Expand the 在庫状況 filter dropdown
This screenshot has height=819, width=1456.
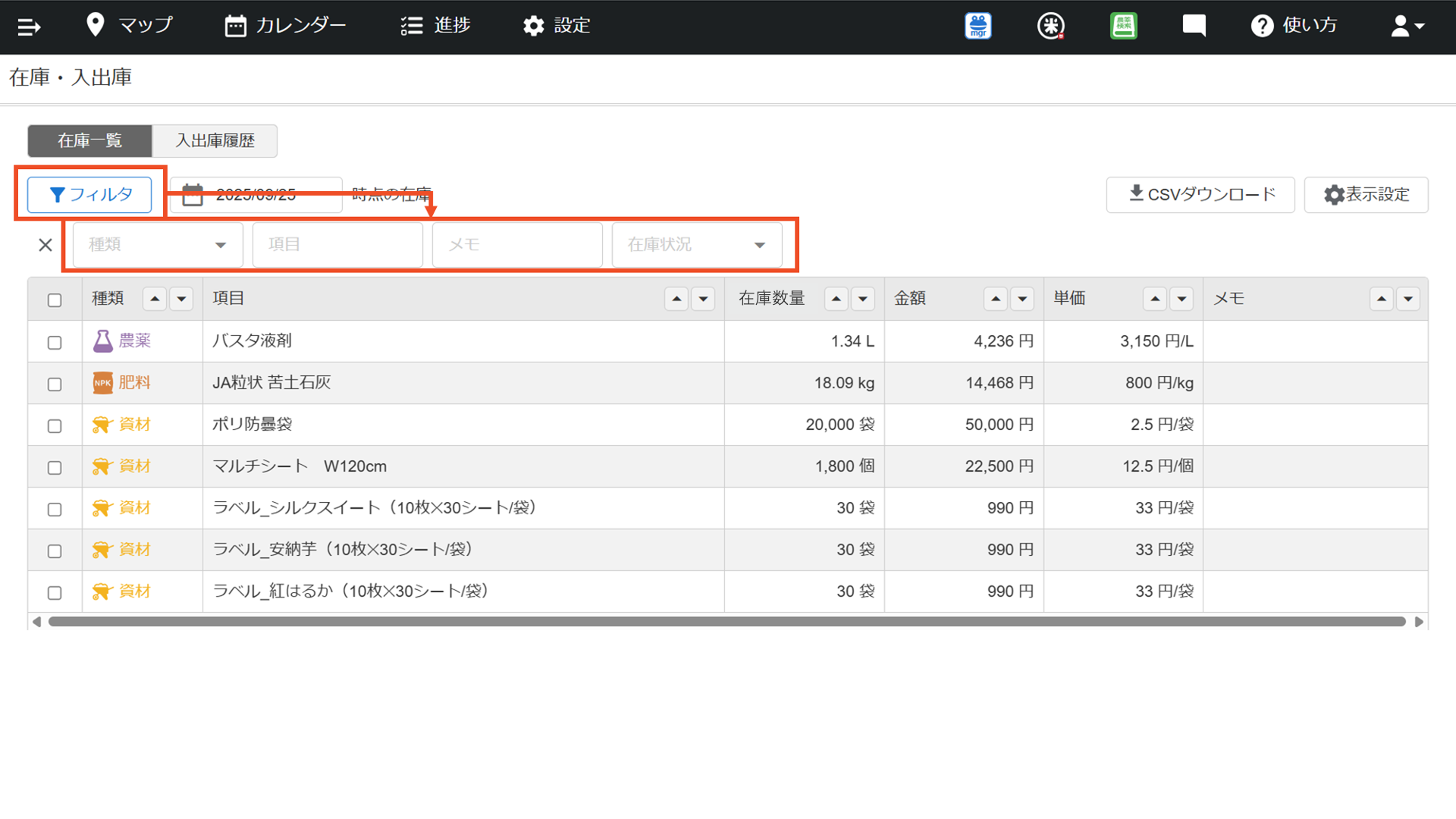click(x=697, y=245)
